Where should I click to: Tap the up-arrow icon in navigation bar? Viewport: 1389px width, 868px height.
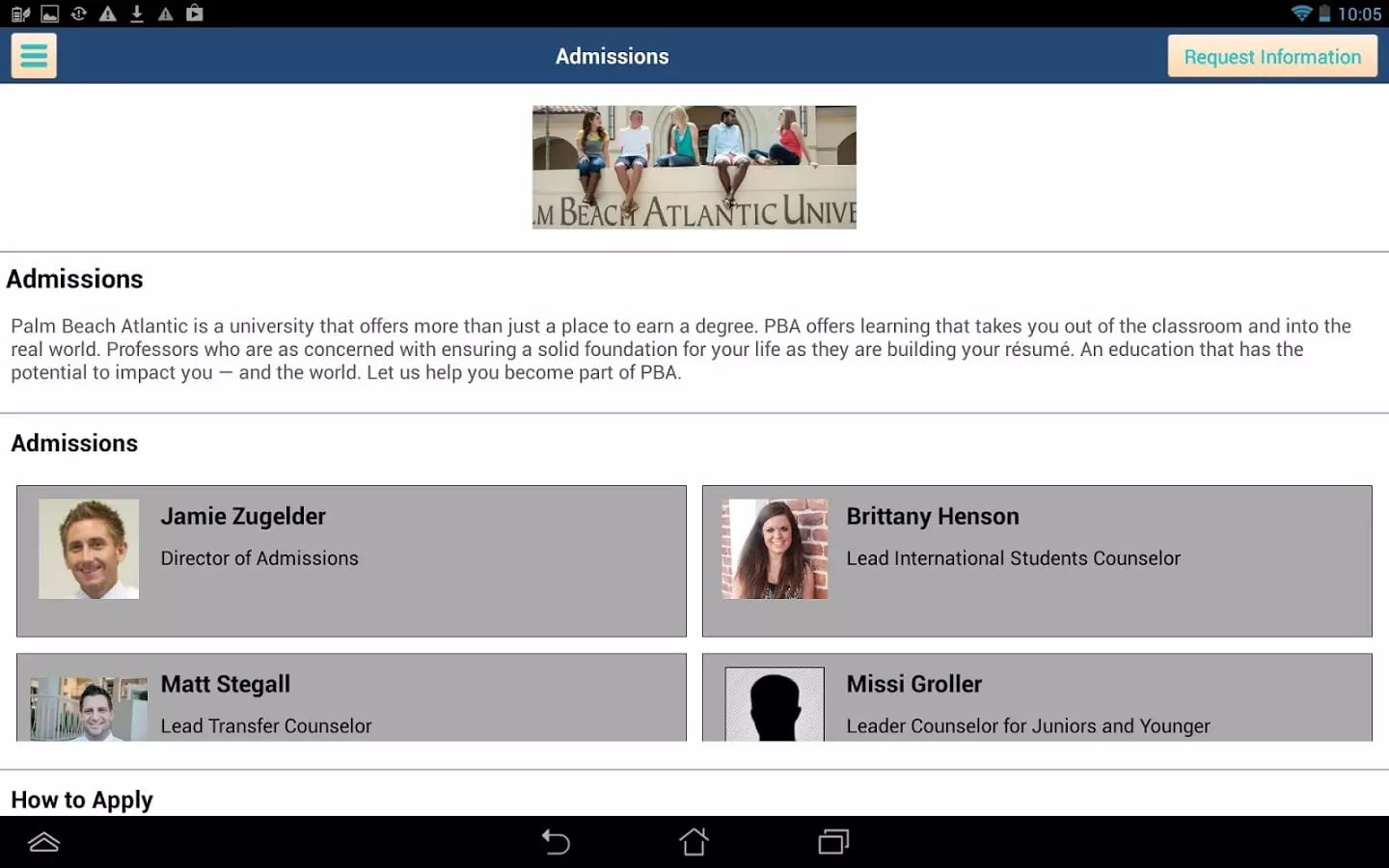[x=44, y=842]
